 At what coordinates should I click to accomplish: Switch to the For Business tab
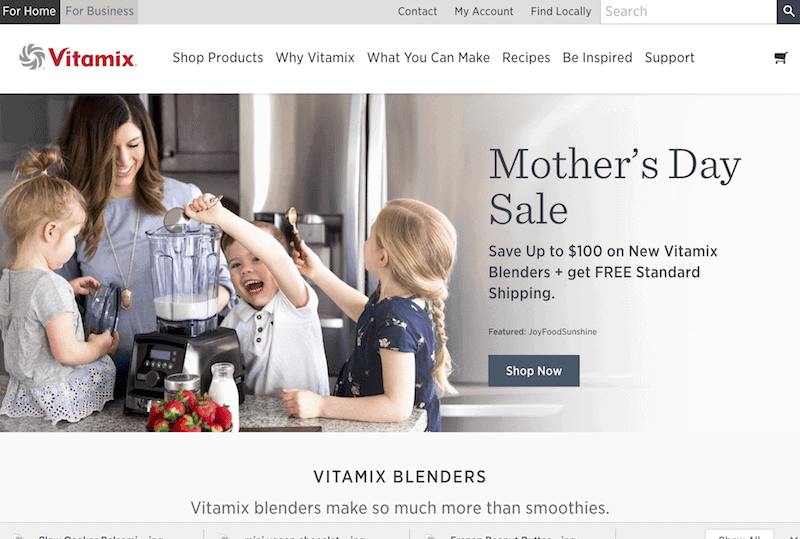pyautogui.click(x=99, y=11)
